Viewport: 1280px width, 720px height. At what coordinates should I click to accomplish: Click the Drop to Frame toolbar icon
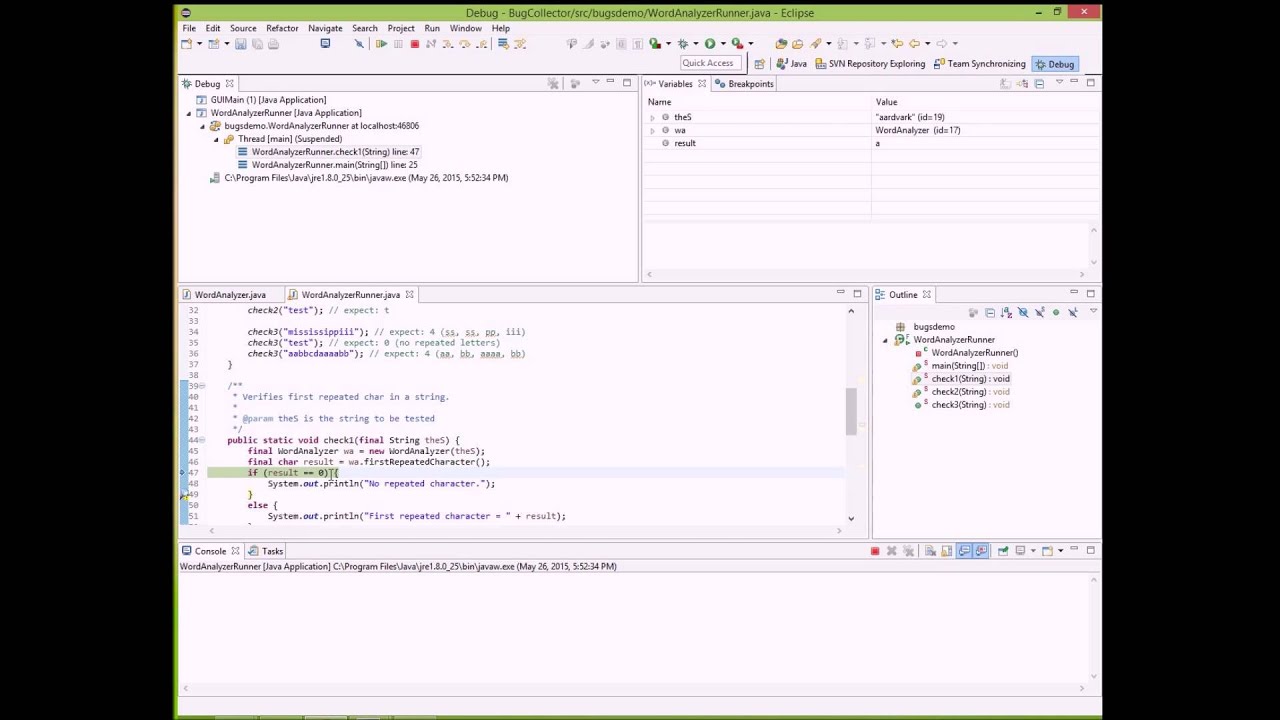(x=503, y=43)
